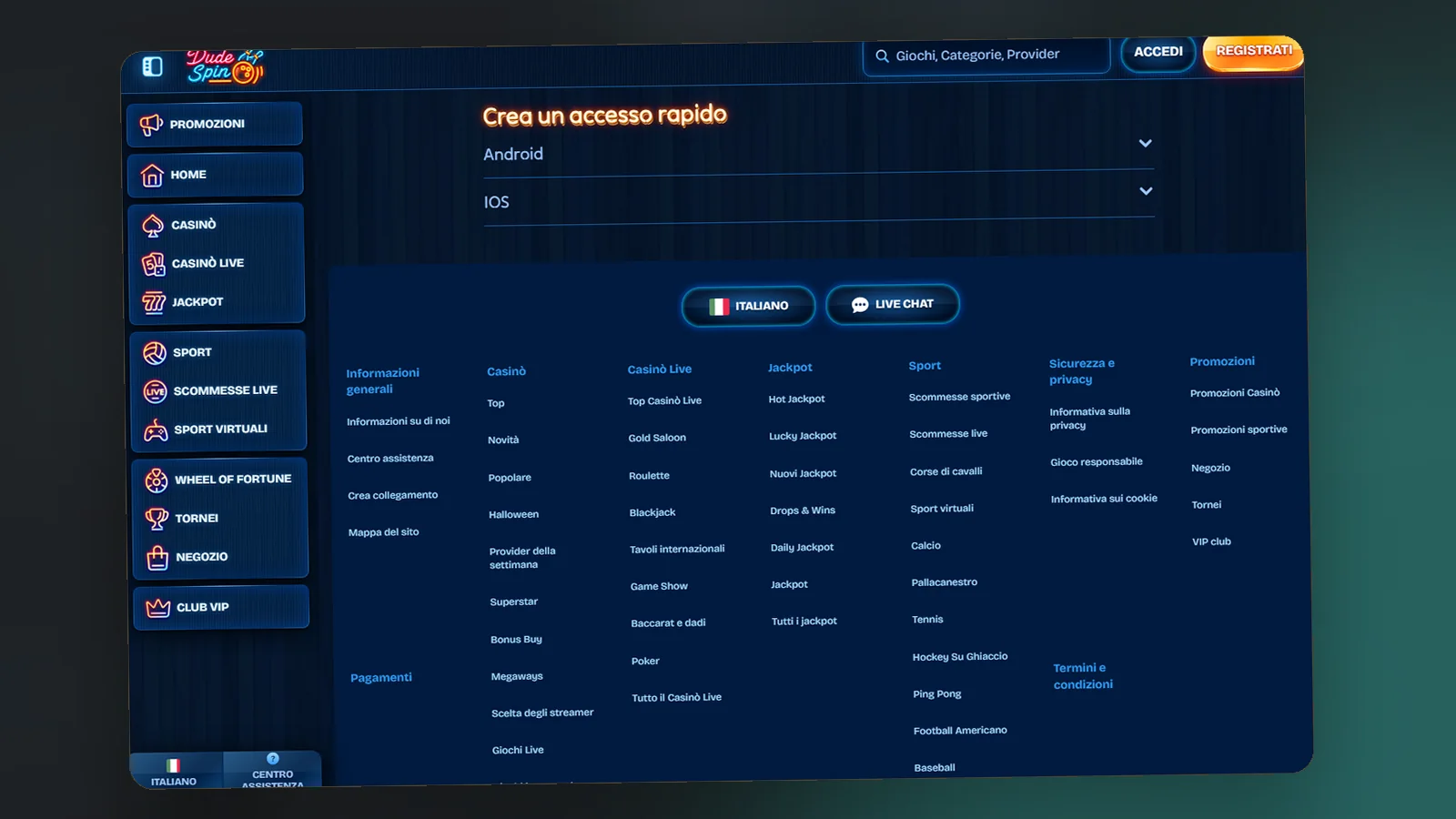This screenshot has height=819, width=1456.
Task: Open the Pagamenti footer heading link
Action: pos(381,678)
